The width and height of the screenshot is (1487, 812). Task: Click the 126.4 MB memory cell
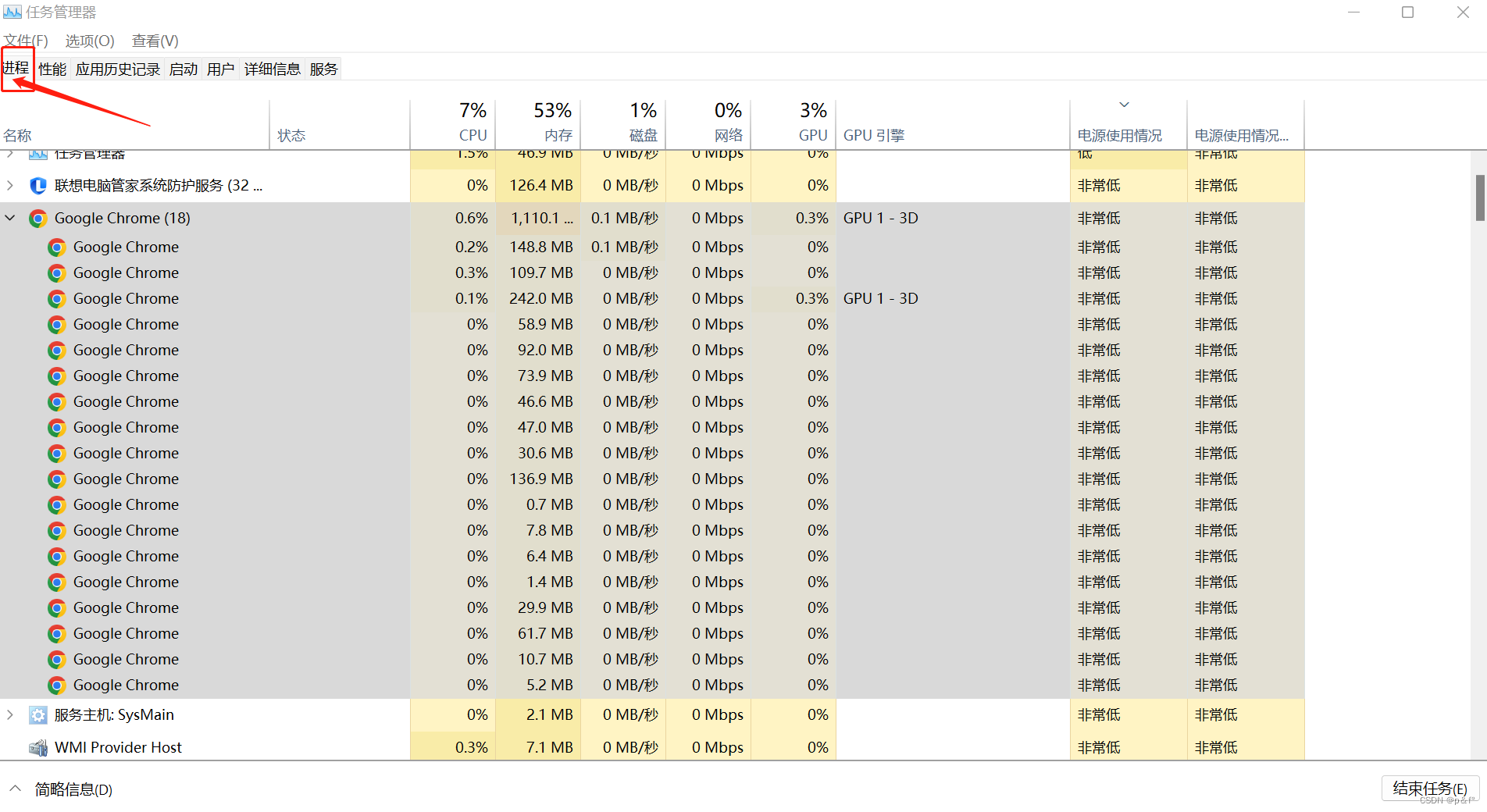(538, 186)
